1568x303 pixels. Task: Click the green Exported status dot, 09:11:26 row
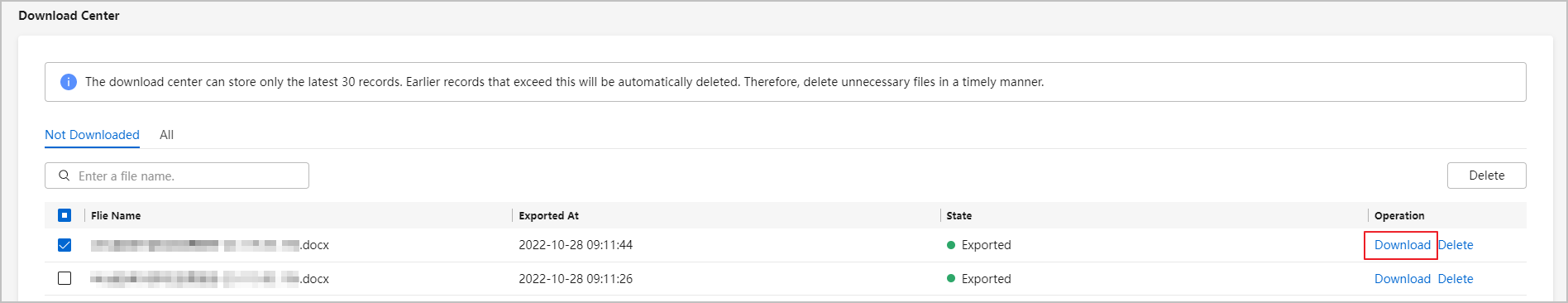[951, 279]
